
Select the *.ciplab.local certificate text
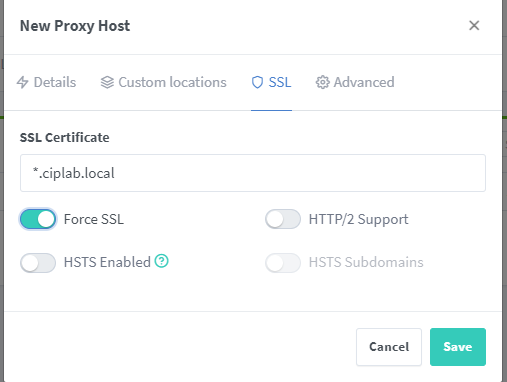pyautogui.click(x=74, y=173)
